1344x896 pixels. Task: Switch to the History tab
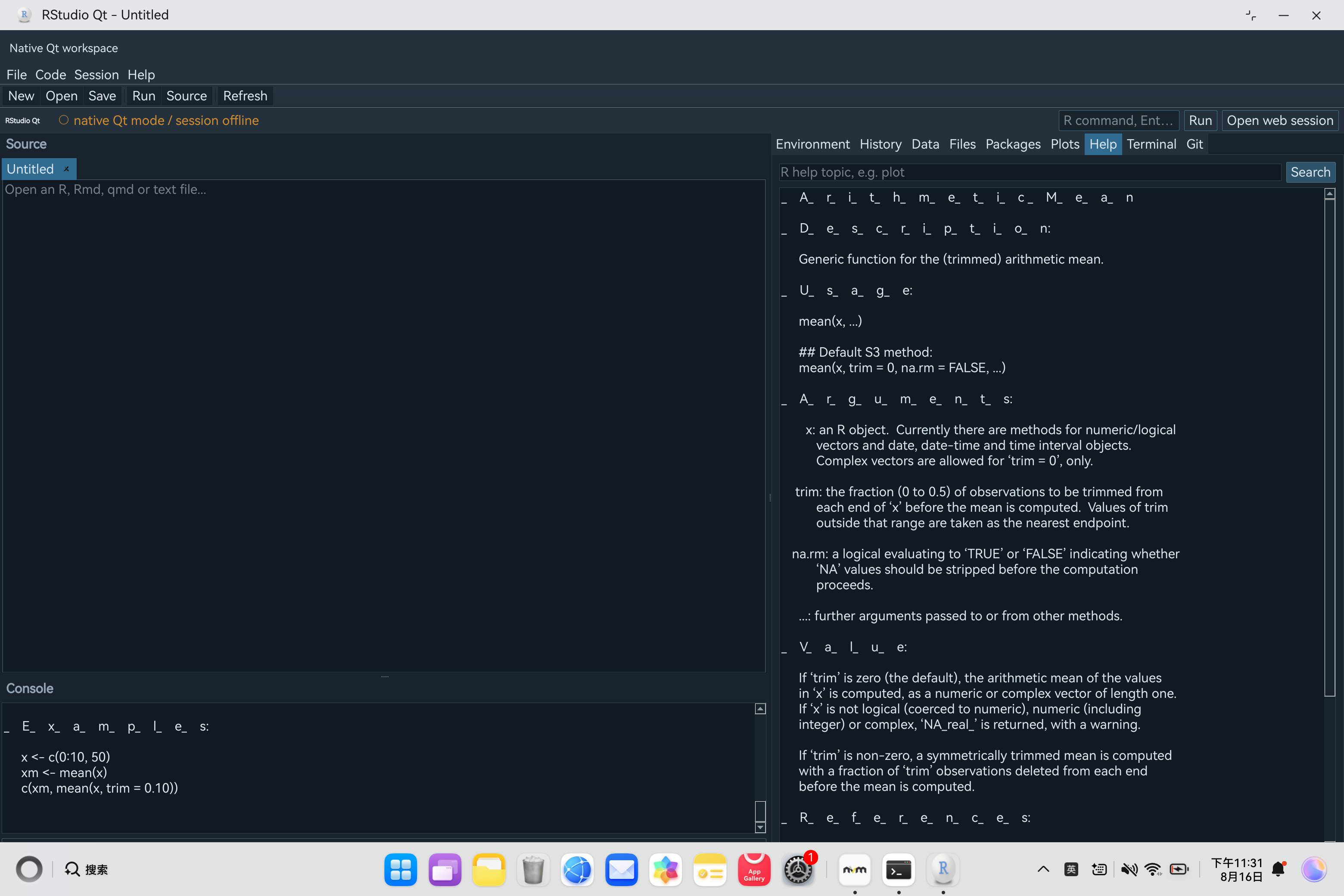click(x=880, y=144)
